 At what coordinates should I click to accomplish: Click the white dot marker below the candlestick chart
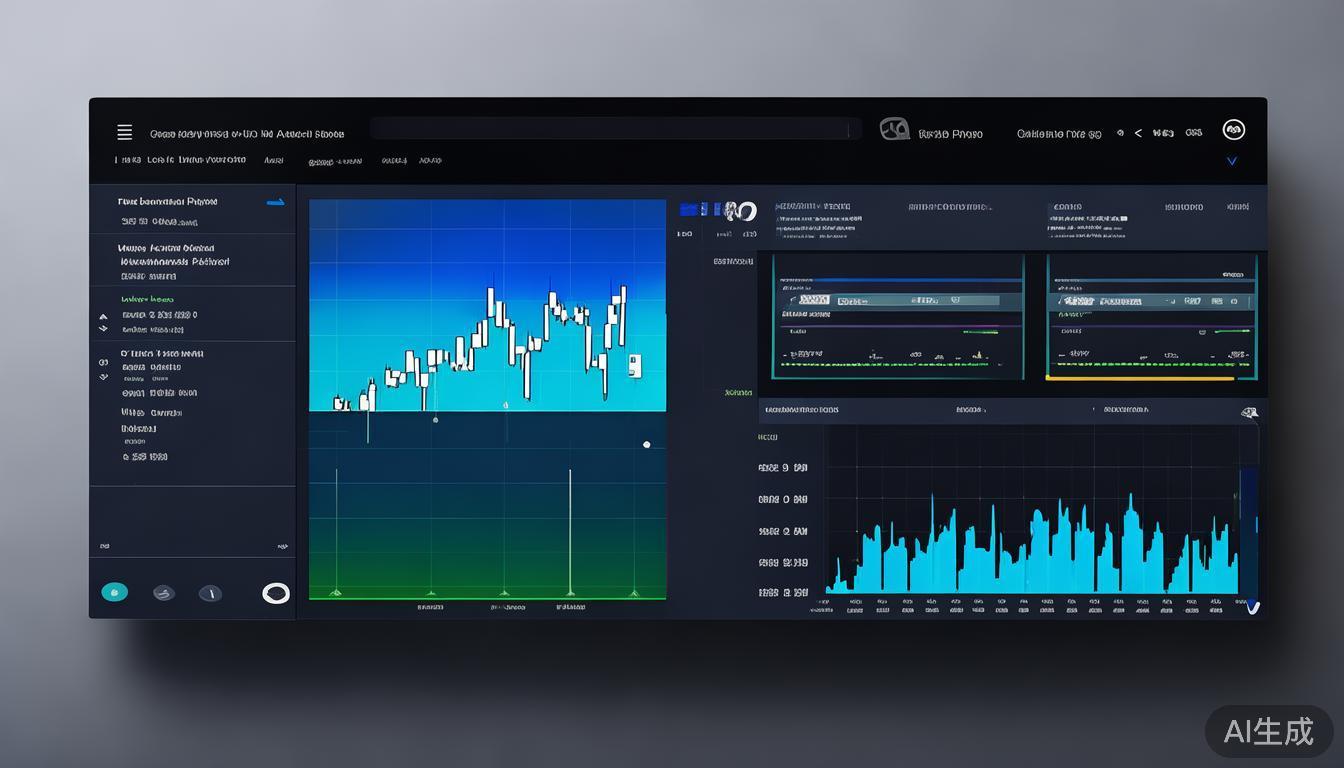click(646, 444)
